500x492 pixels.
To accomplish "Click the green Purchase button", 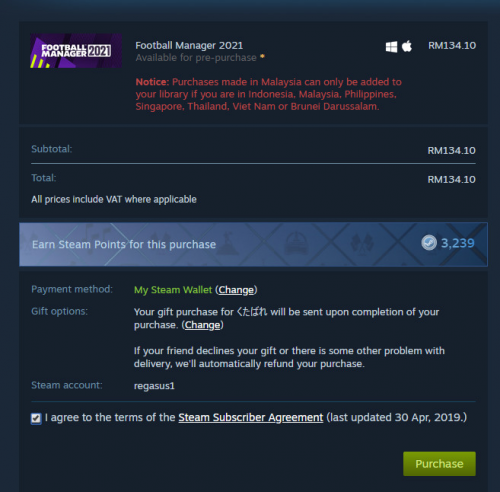I will [x=439, y=464].
